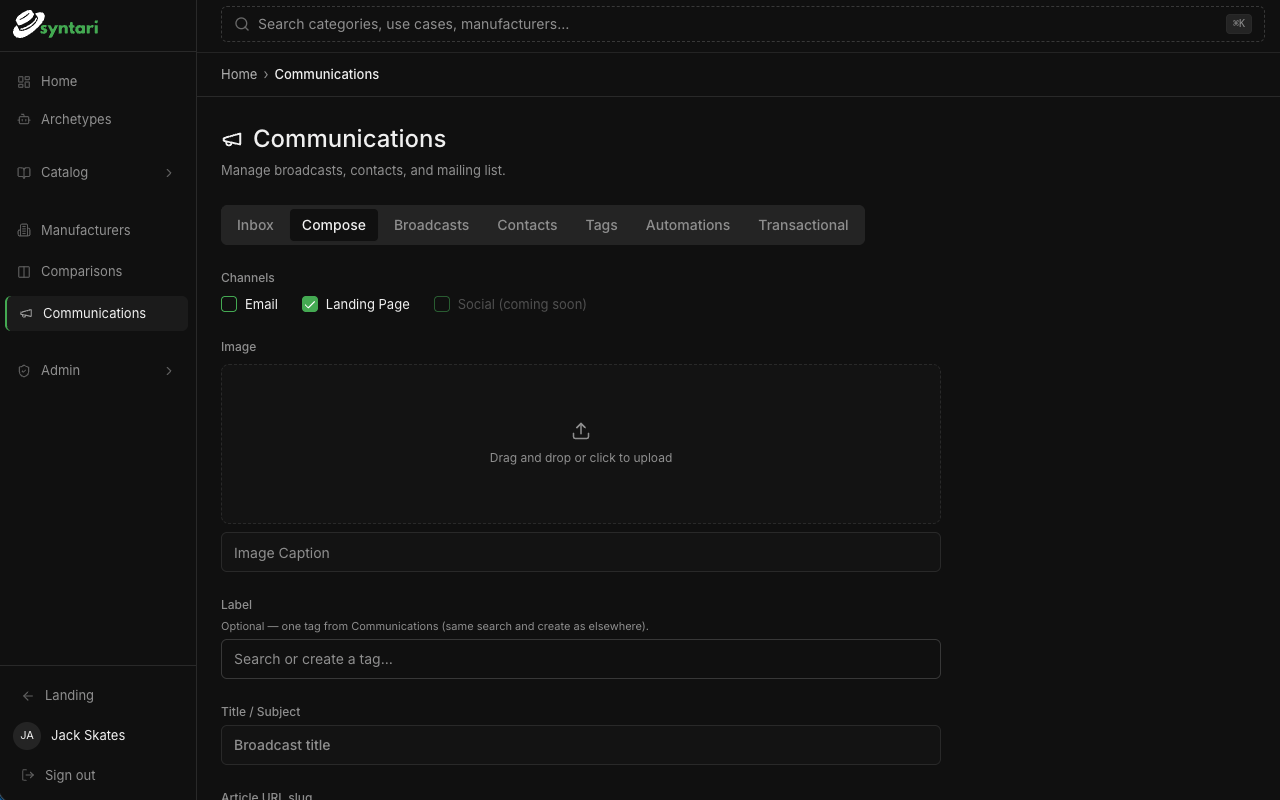
Task: Open Home via its sidebar icon
Action: click(24, 81)
